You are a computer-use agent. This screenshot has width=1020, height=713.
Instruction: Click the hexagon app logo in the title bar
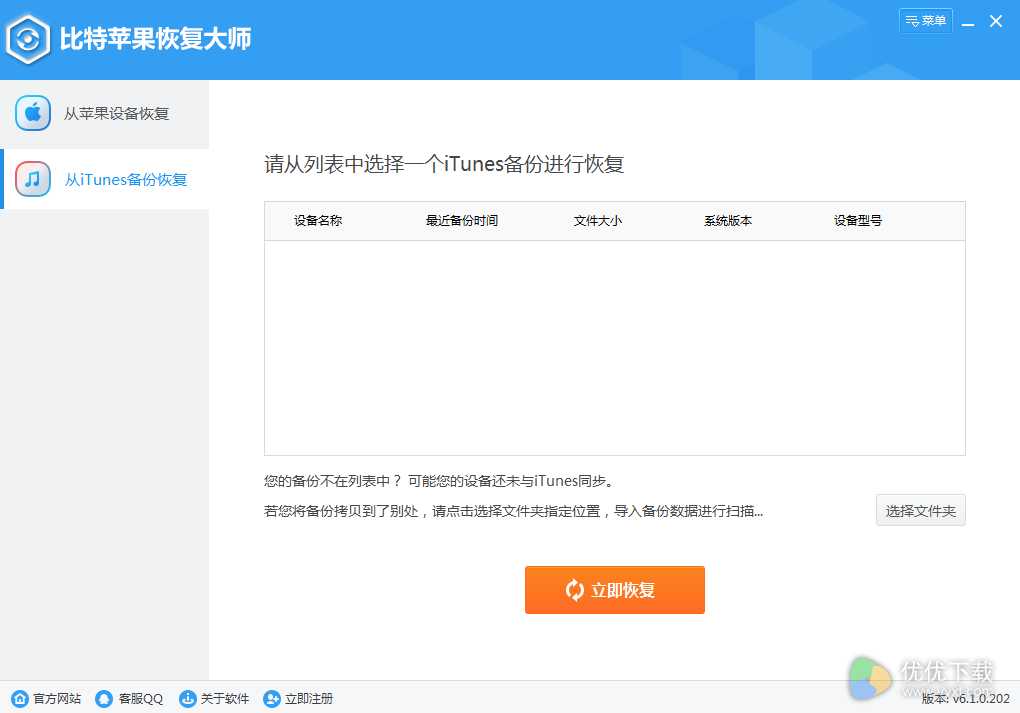click(27, 40)
